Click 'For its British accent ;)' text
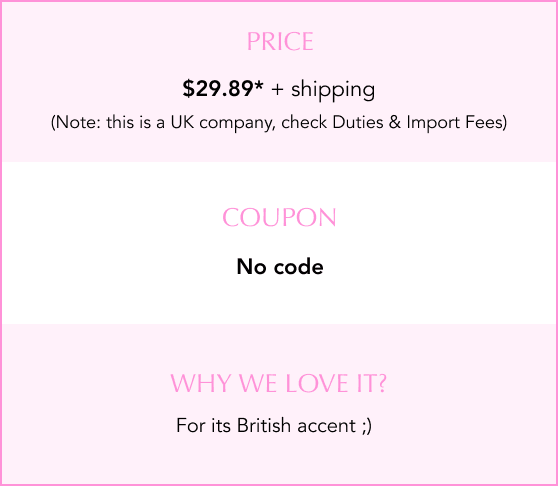Screen dimensions: 558x486 point(274,426)
